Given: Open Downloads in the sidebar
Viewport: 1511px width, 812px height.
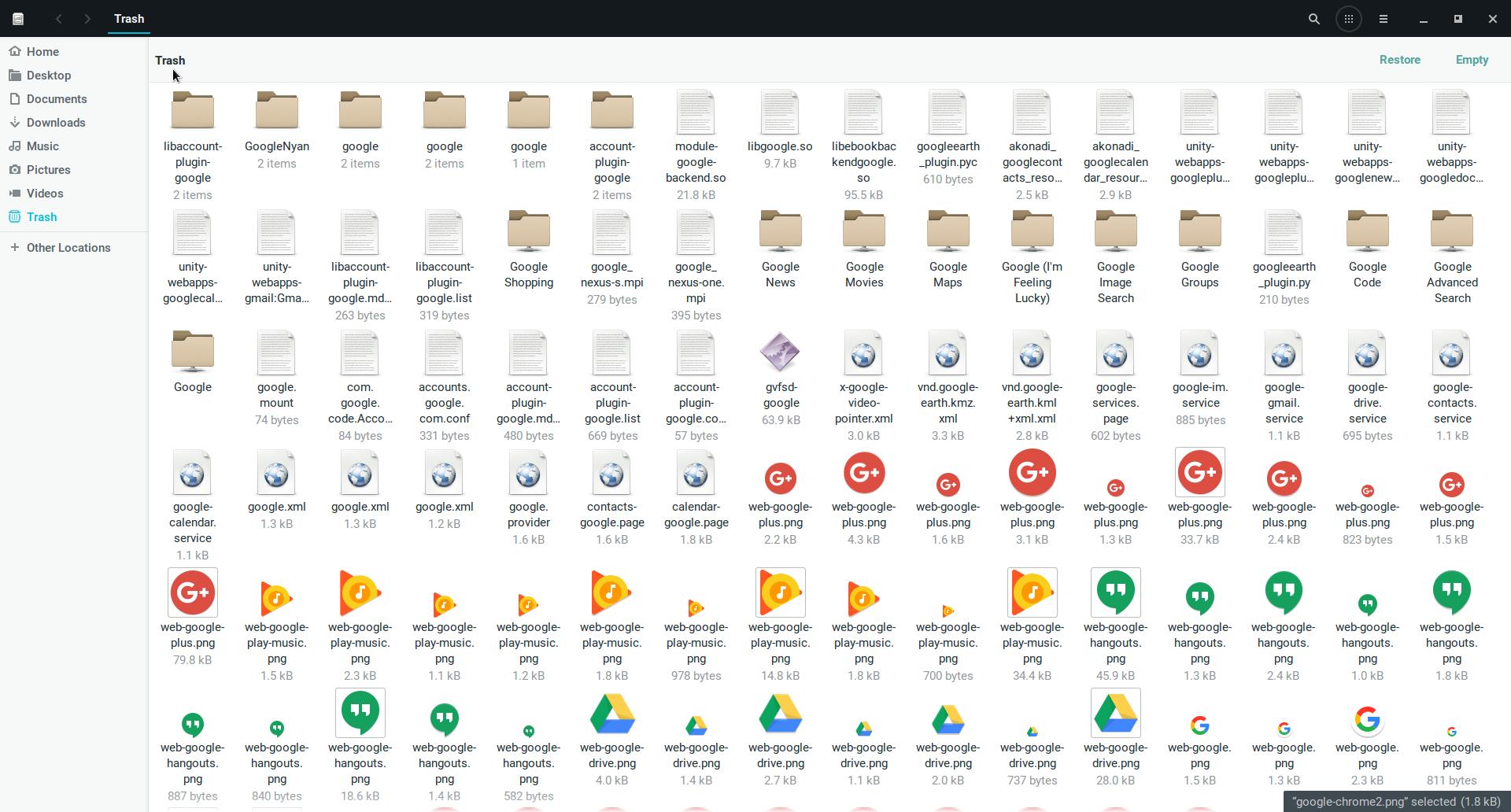Looking at the screenshot, I should [x=55, y=123].
